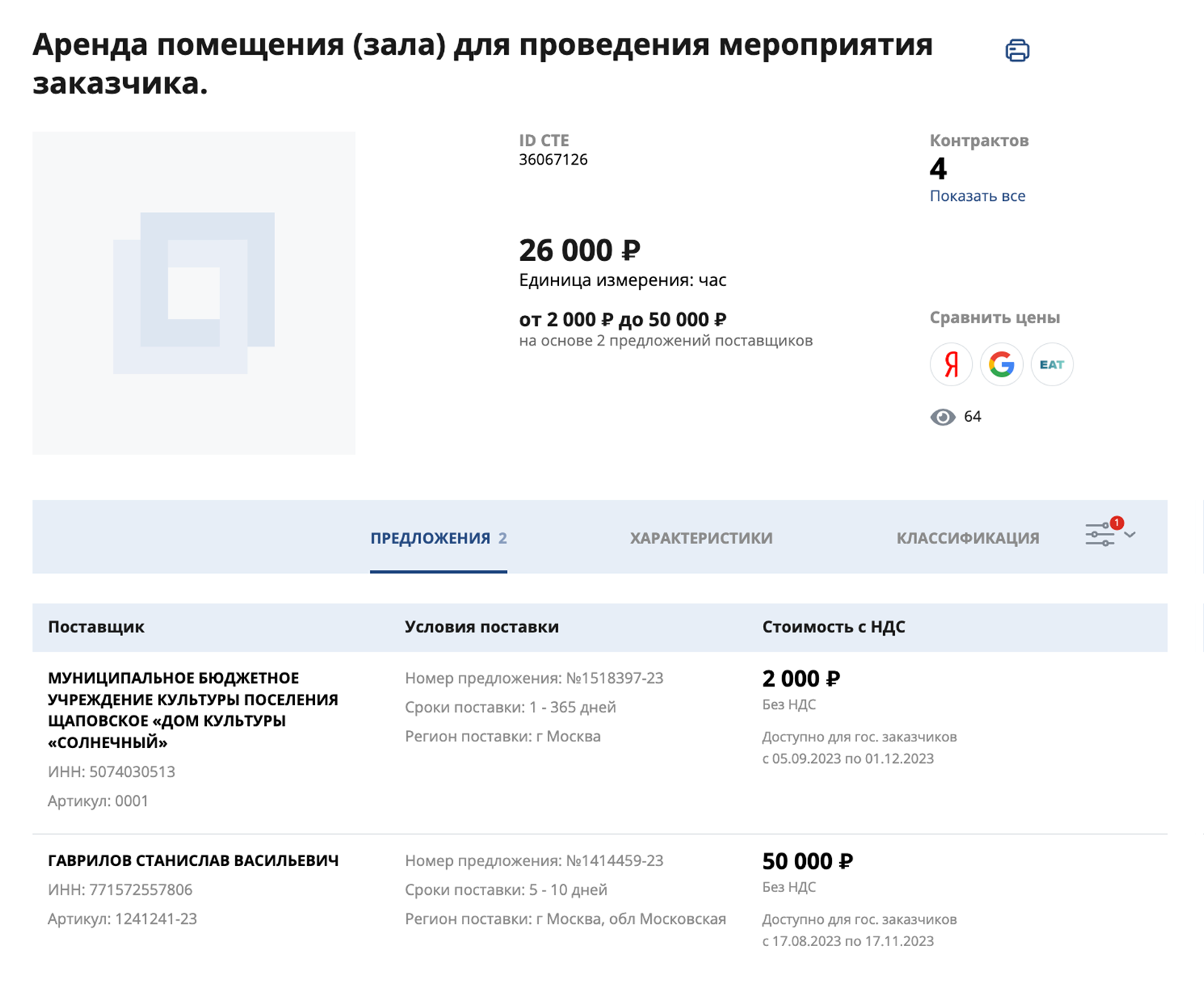
Task: Click the Единица измерения: час text
Action: coord(623,280)
